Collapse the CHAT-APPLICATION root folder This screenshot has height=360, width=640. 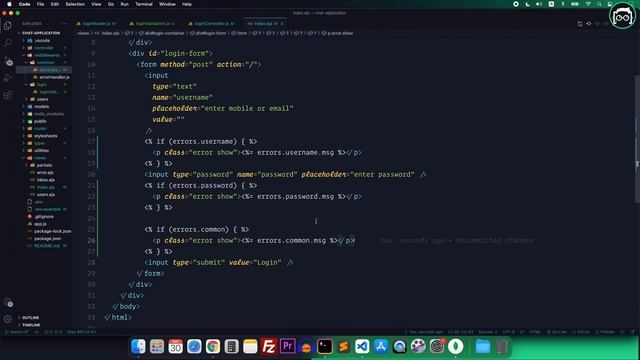click(x=41, y=33)
